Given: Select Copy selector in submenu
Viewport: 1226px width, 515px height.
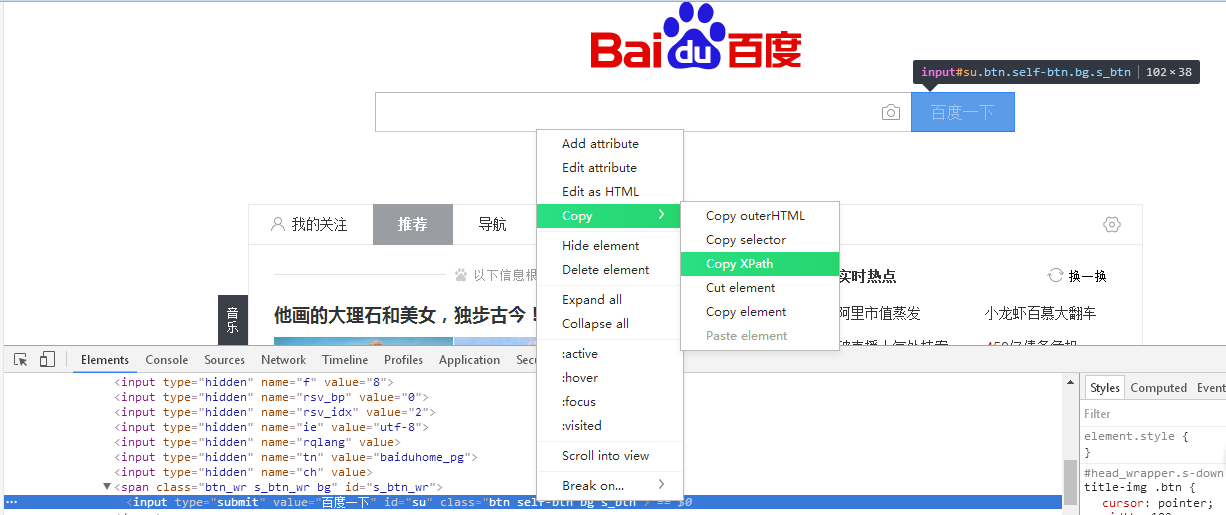Looking at the screenshot, I should coord(760,240).
